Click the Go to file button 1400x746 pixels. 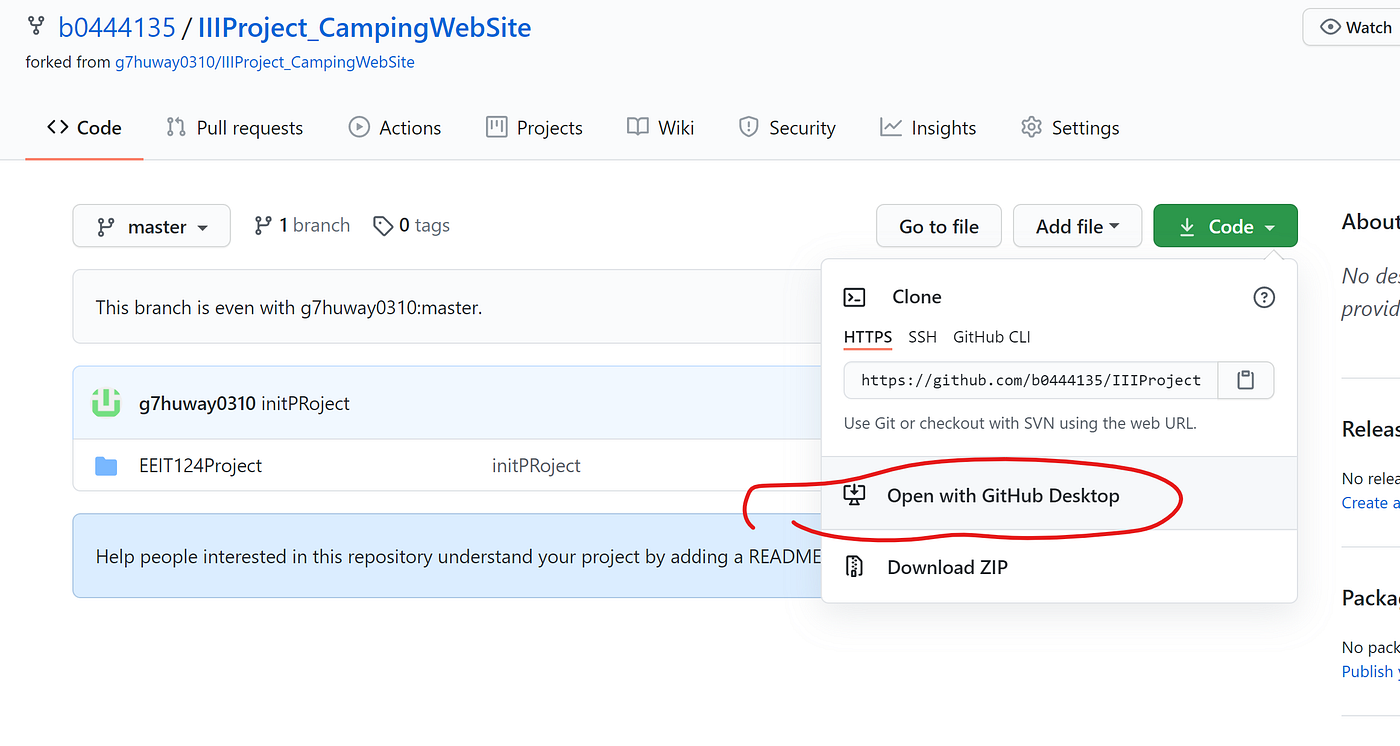point(939,226)
